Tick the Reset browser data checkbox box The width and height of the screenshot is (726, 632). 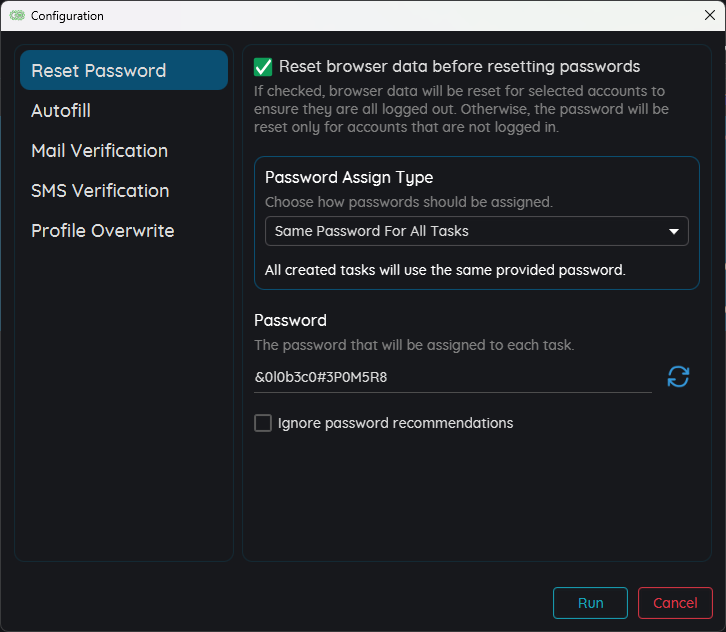(x=263, y=67)
